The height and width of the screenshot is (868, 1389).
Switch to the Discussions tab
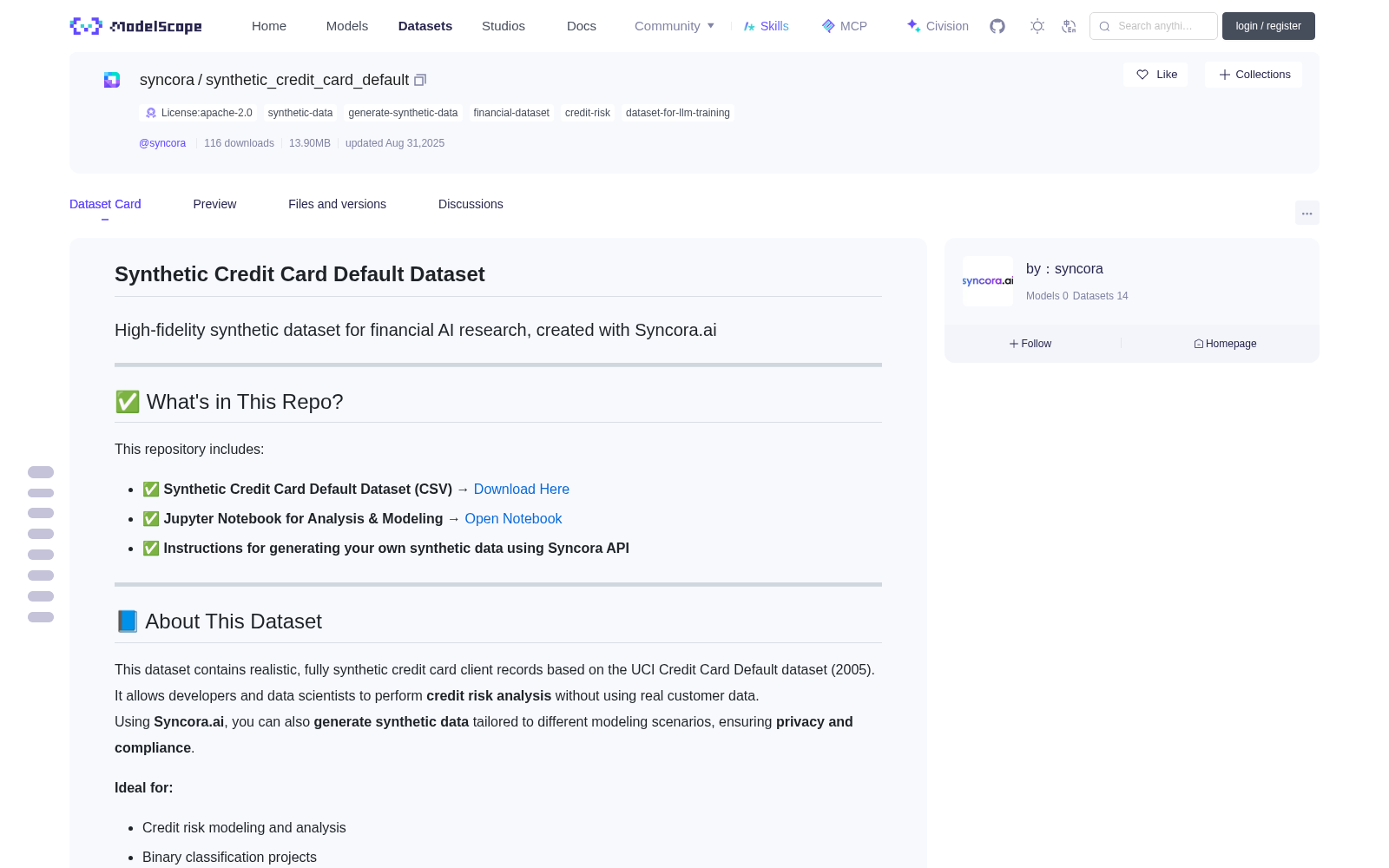471,204
